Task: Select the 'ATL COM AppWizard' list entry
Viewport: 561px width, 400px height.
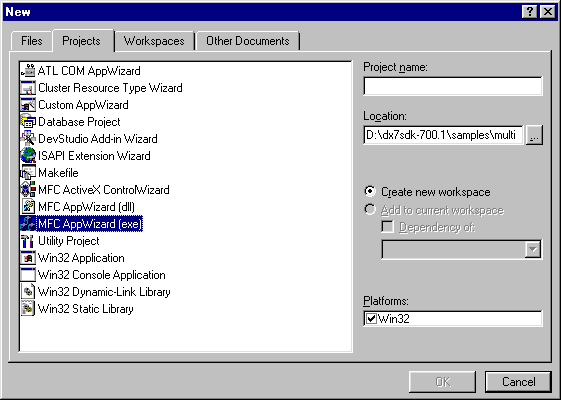Action: pyautogui.click(x=89, y=71)
